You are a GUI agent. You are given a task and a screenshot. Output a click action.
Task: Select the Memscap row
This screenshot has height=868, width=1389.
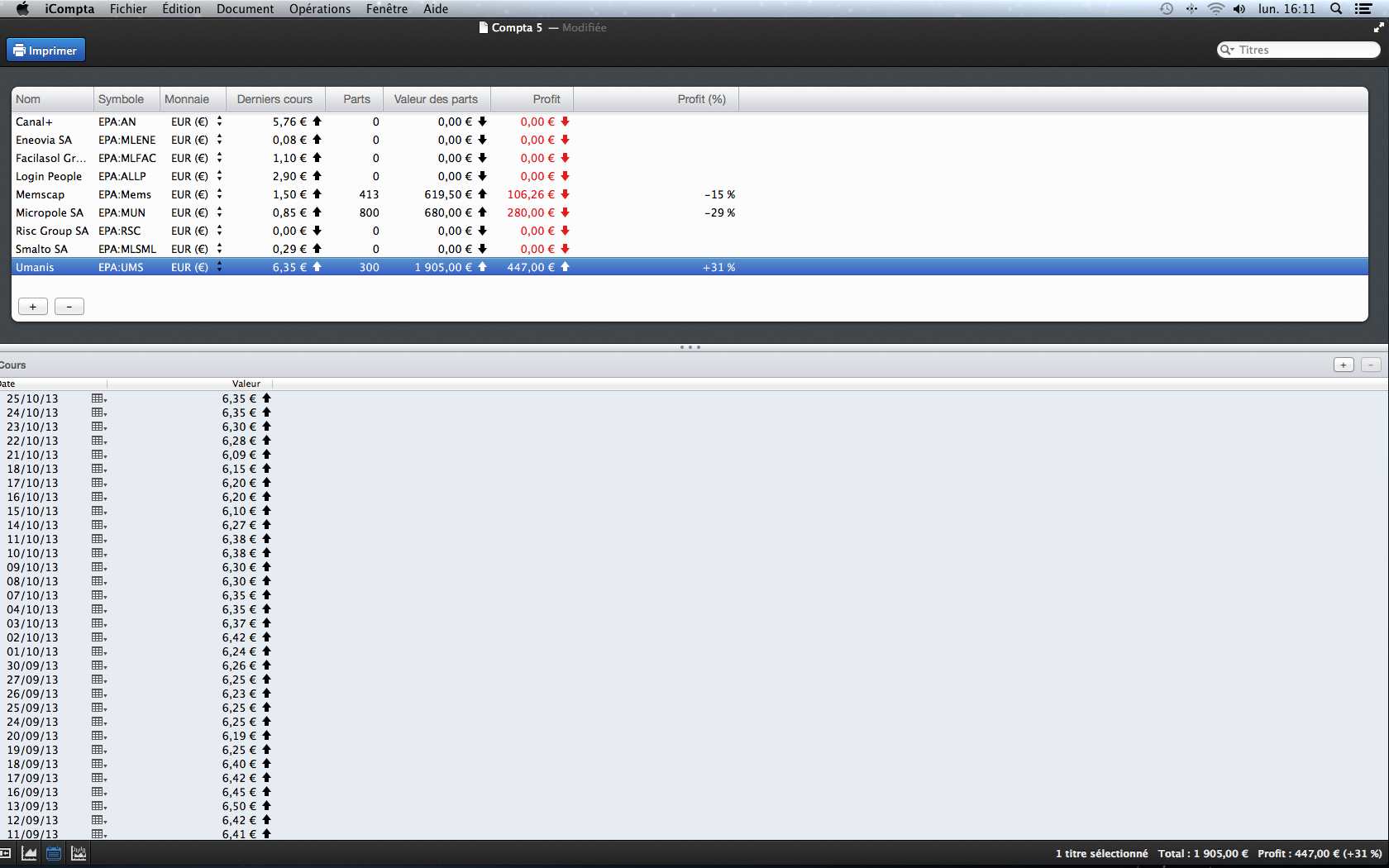coord(690,194)
